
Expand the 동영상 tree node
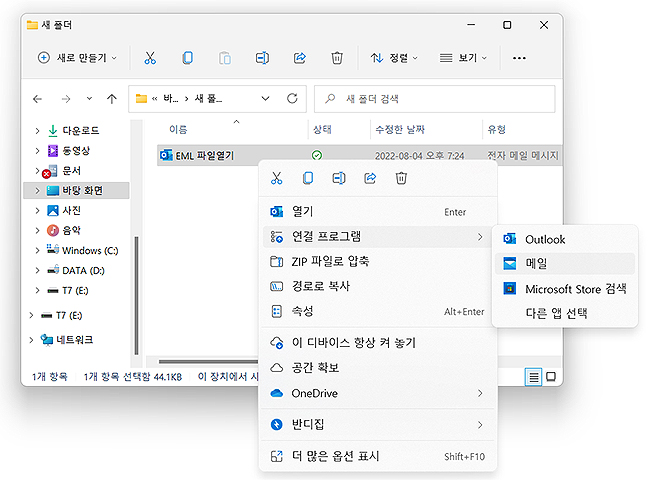37,151
